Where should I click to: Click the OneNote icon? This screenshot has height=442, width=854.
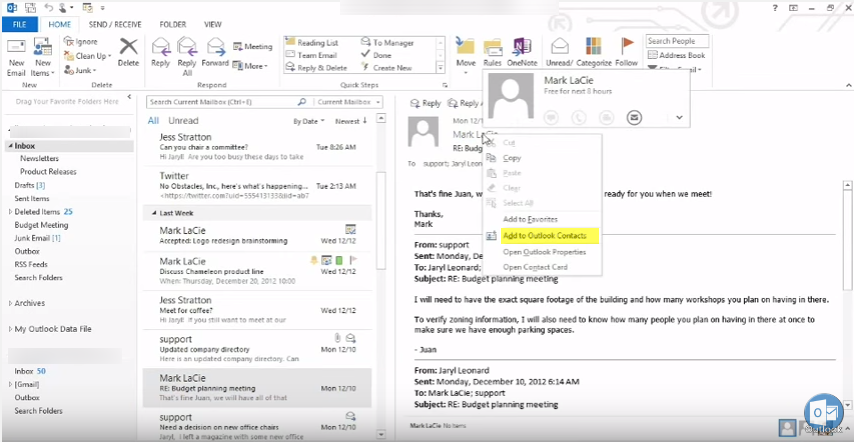pyautogui.click(x=522, y=47)
